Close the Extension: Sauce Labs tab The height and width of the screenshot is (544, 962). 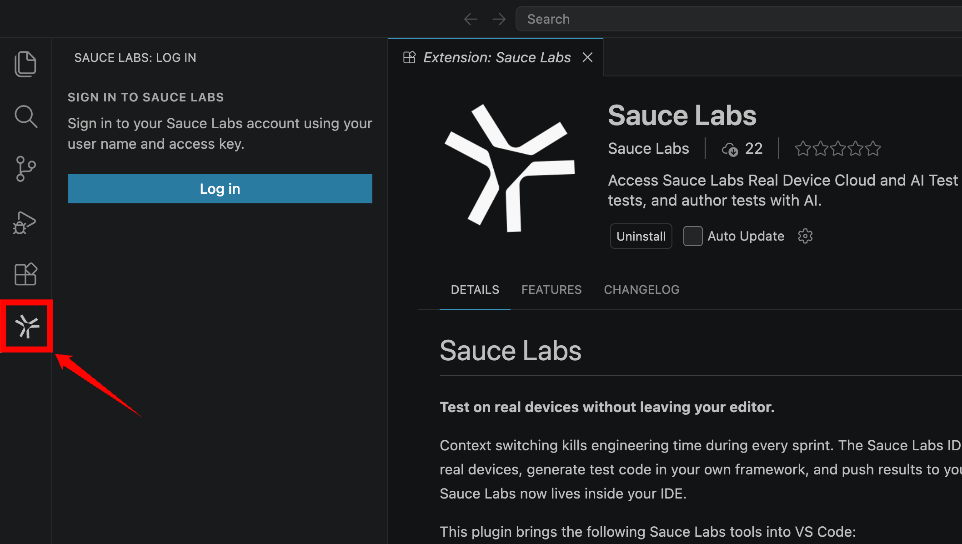[x=587, y=57]
